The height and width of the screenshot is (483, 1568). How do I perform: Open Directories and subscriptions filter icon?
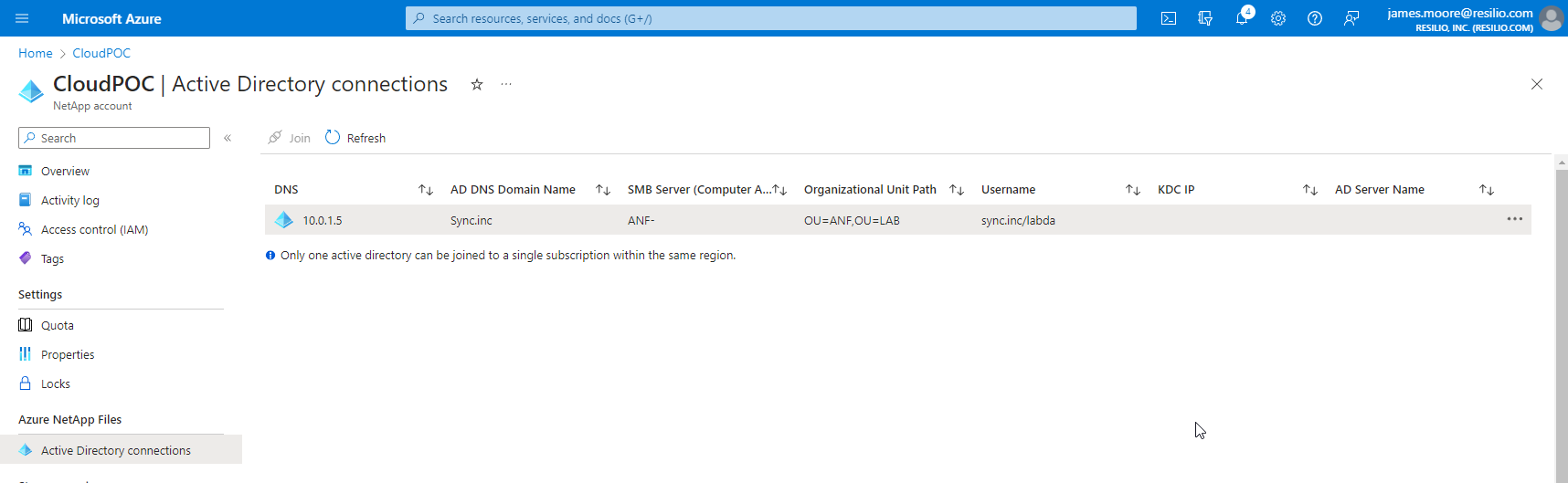click(1205, 18)
